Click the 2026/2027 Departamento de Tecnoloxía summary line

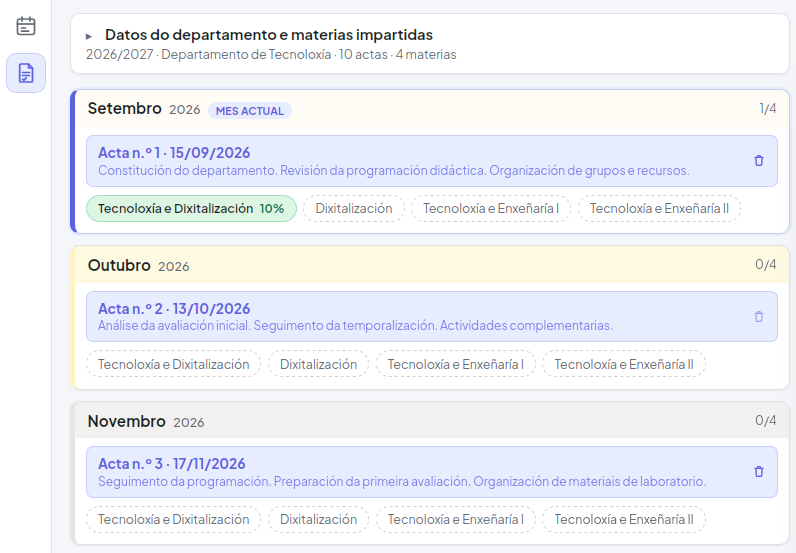point(271,54)
